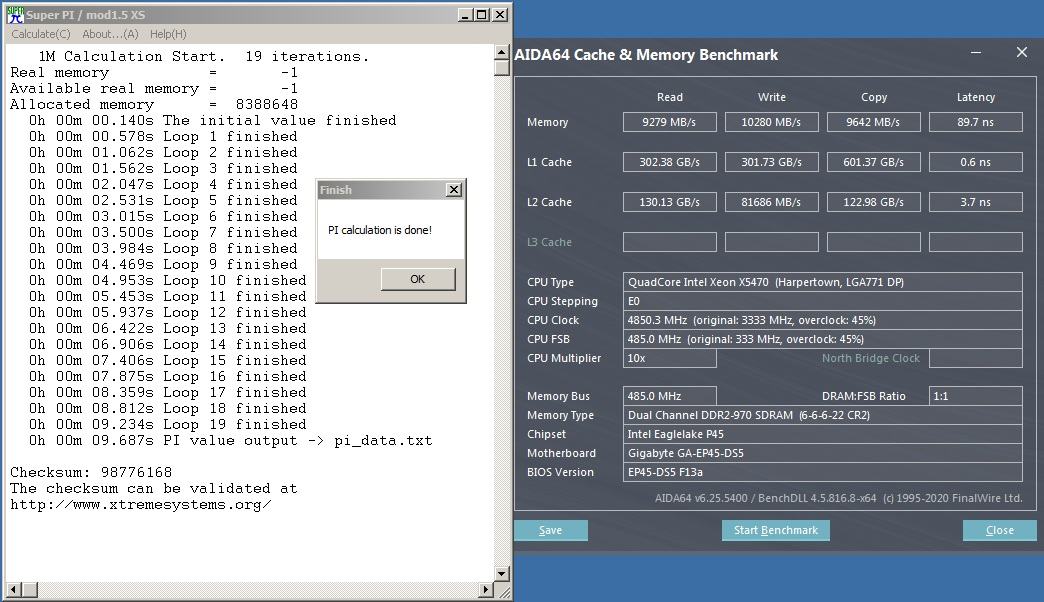Click the L2 Cache Read value 130.13 GB/s

(x=670, y=202)
